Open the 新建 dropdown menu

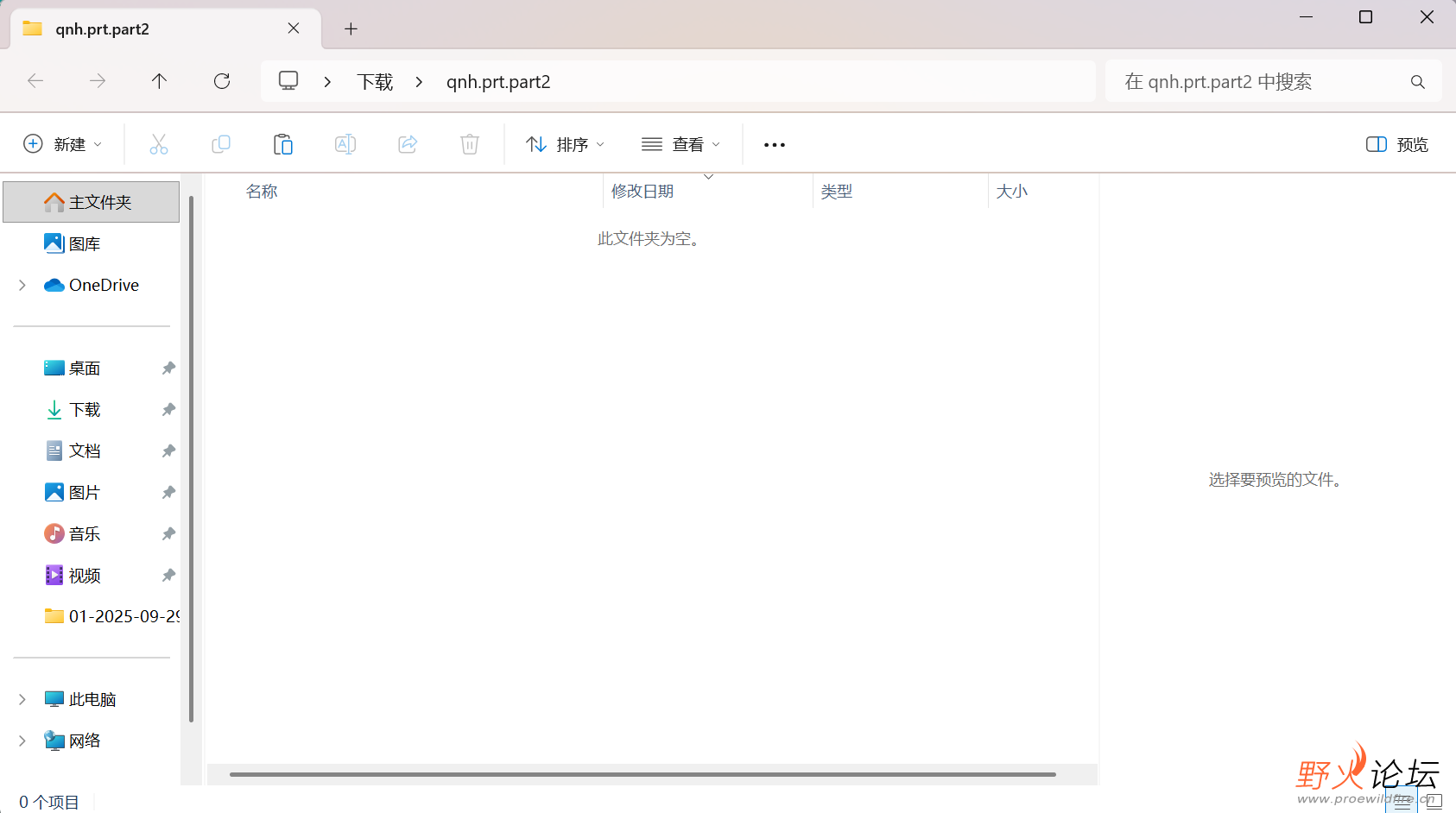tap(62, 144)
